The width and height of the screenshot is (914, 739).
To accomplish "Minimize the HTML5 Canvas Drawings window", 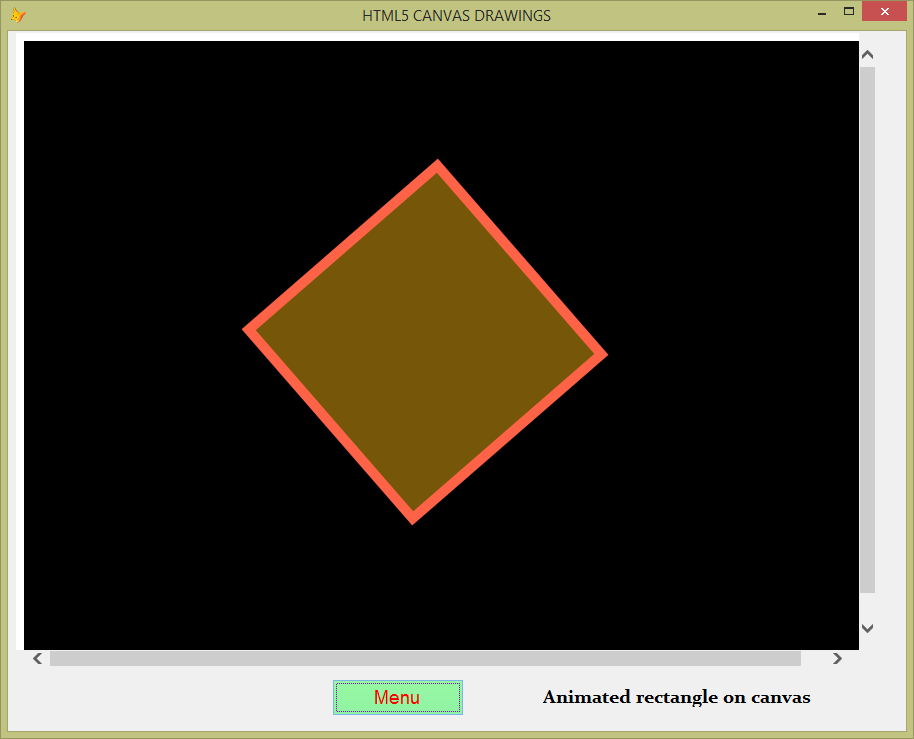I will (821, 13).
